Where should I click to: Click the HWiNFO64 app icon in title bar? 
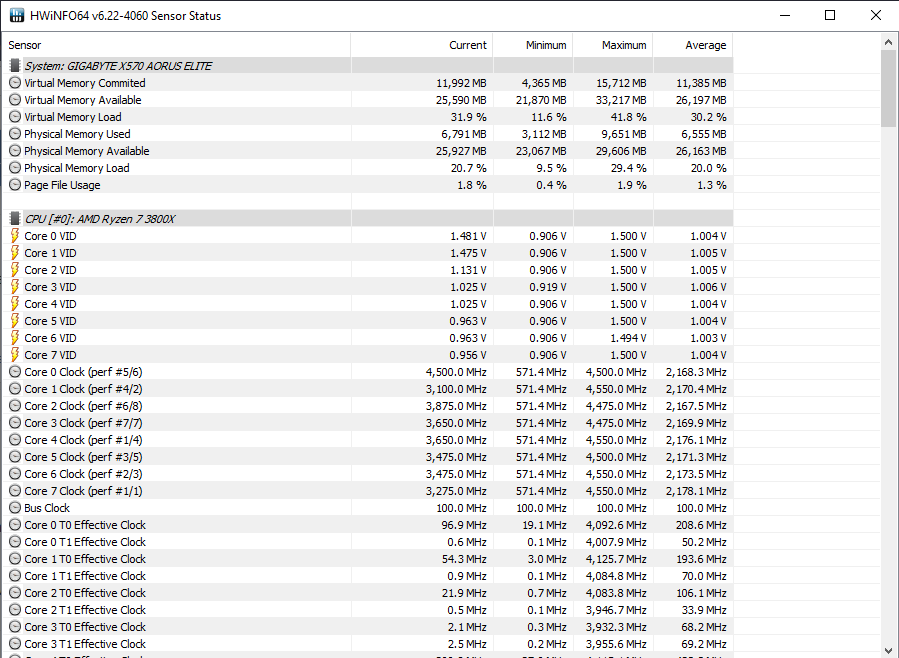point(16,15)
